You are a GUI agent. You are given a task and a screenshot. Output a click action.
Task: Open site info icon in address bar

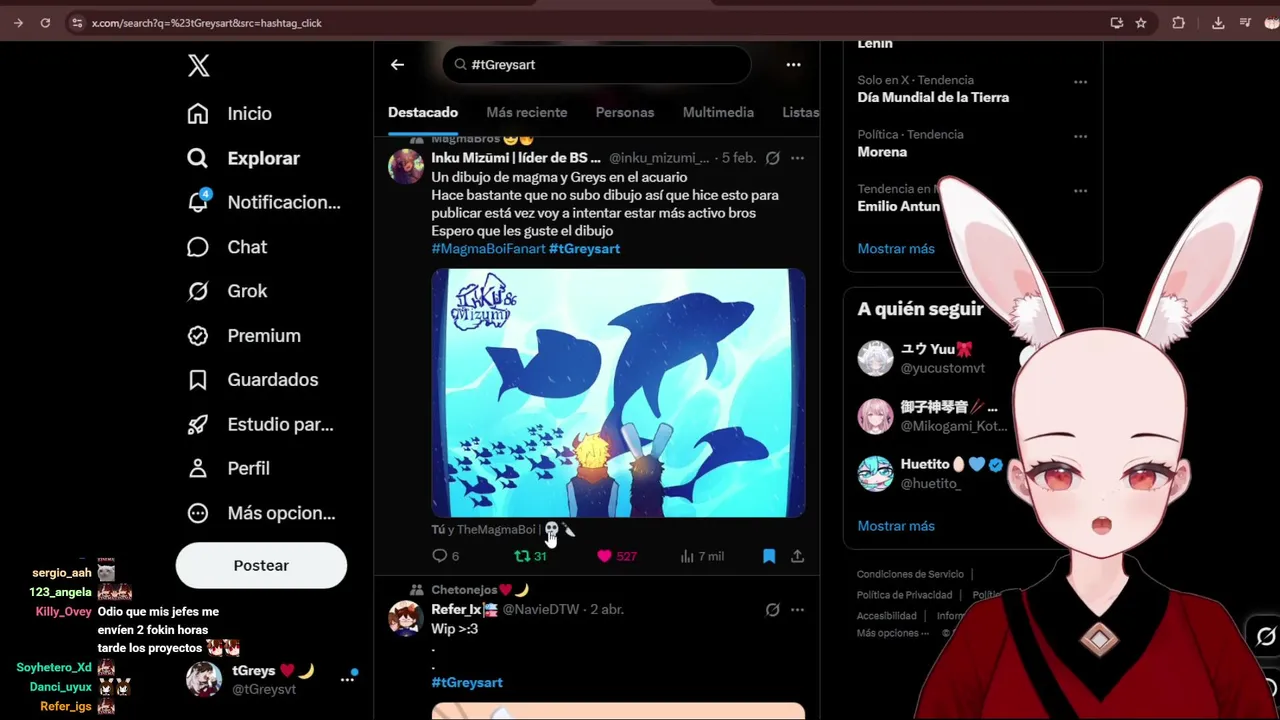click(x=76, y=22)
